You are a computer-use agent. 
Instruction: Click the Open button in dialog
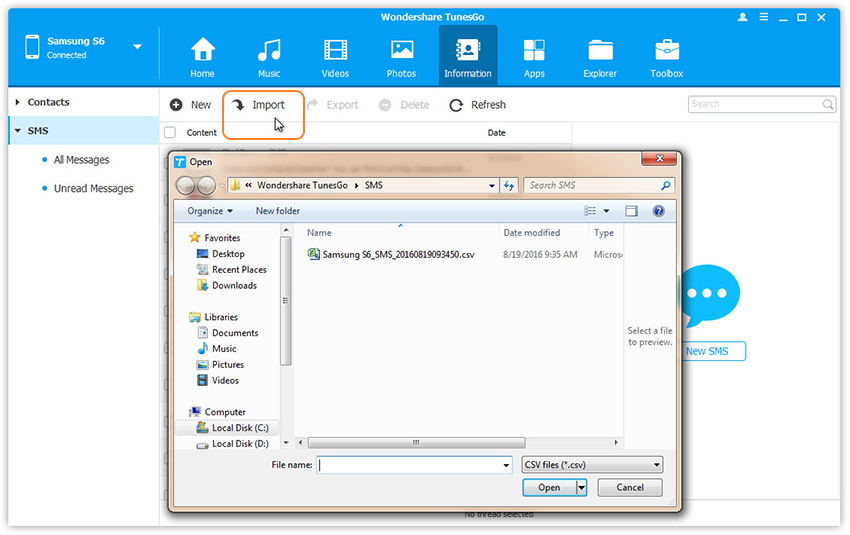(549, 488)
